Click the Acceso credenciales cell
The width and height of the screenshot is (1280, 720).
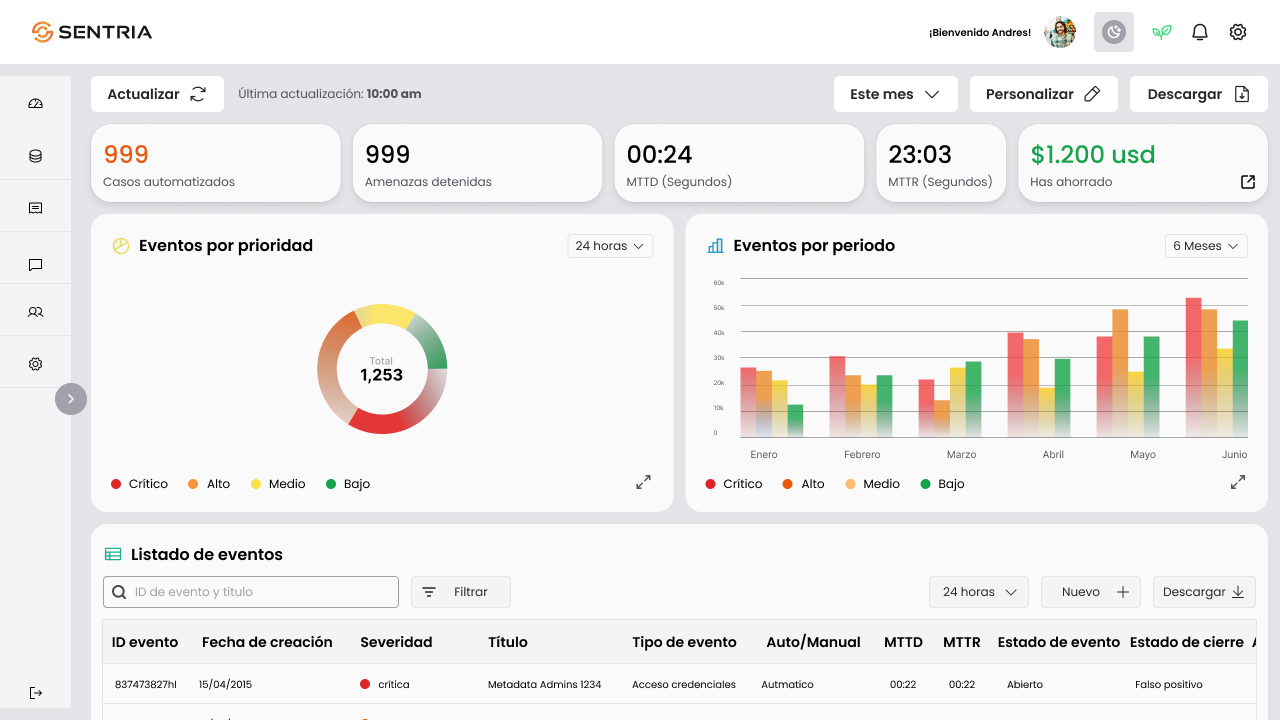click(684, 685)
